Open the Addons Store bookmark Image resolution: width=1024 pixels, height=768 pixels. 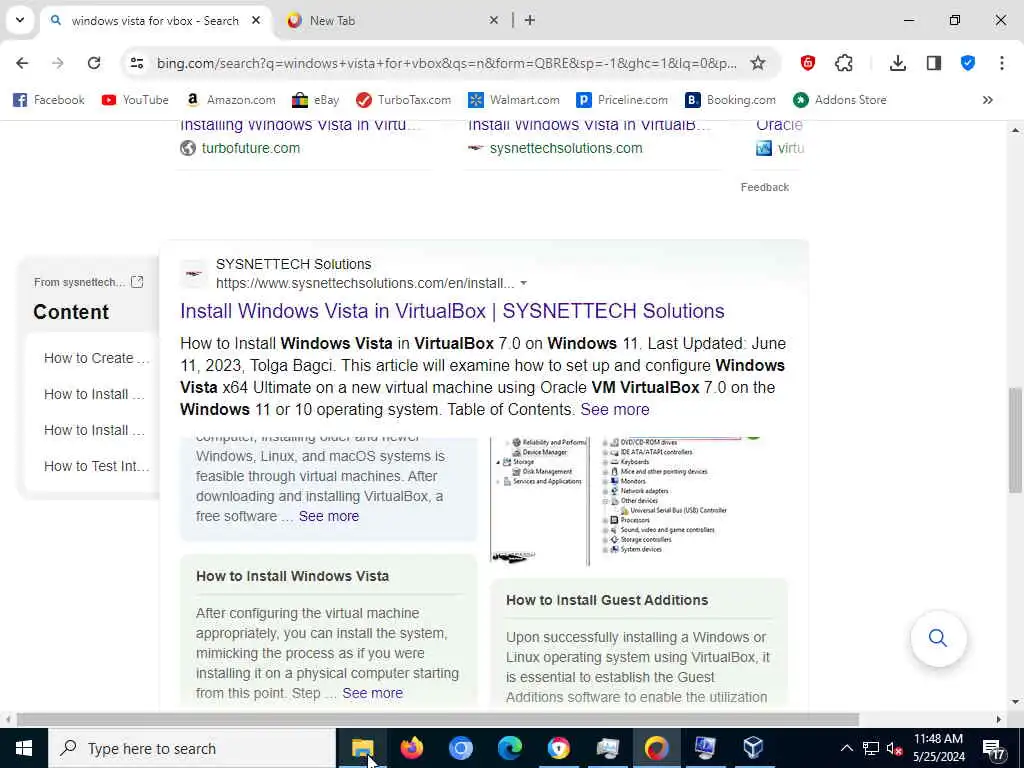click(840, 100)
